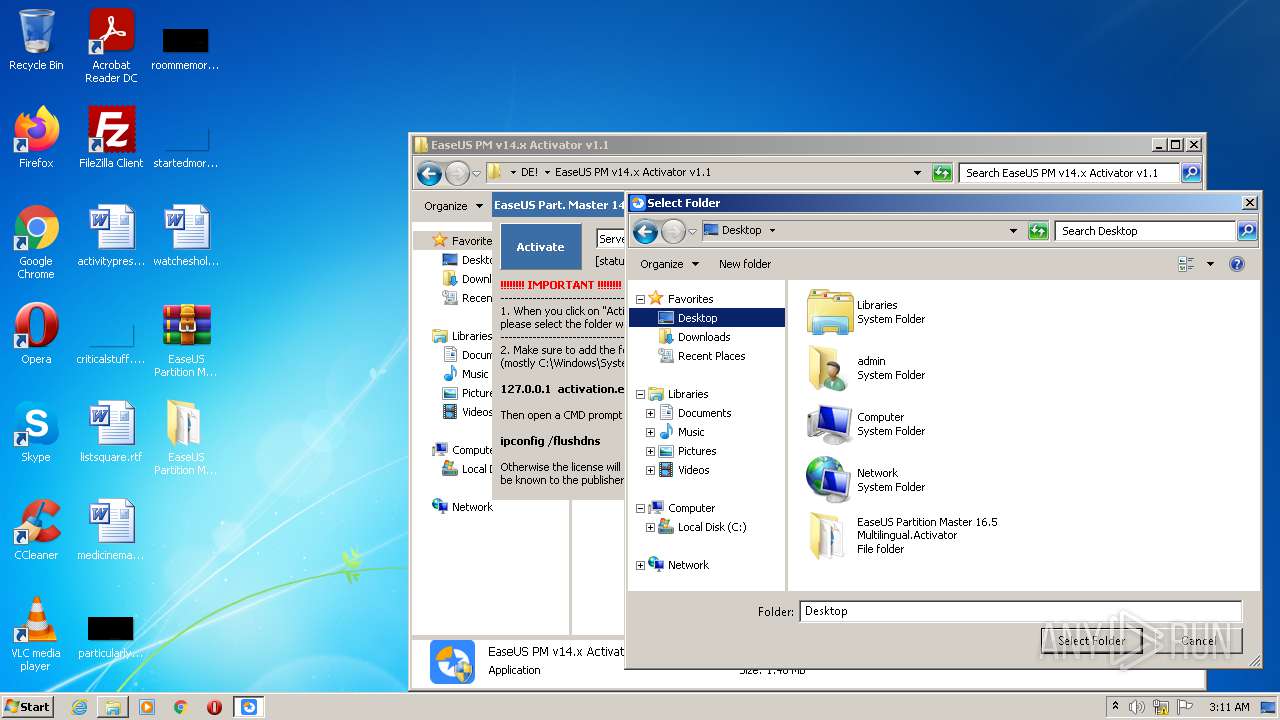Select Network in the Explorer window sidebar
Screen dimensions: 1280x720
tap(463, 507)
